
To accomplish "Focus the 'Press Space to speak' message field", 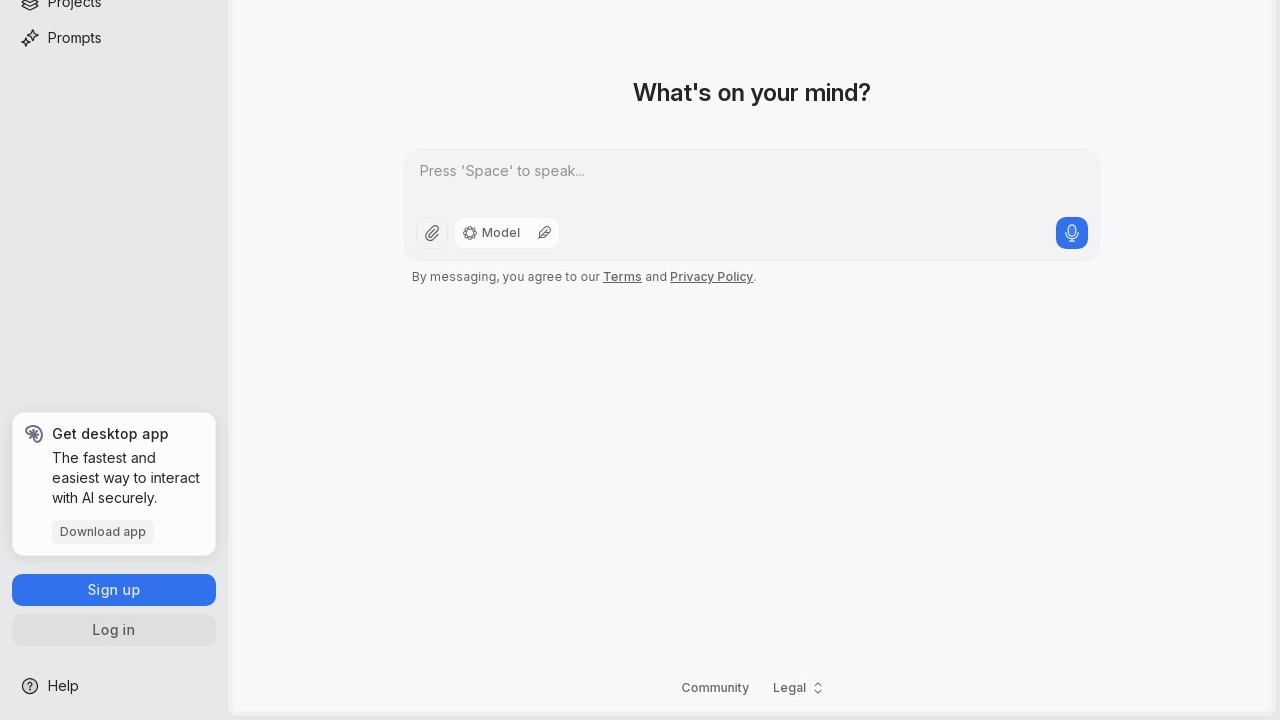I will 752,180.
